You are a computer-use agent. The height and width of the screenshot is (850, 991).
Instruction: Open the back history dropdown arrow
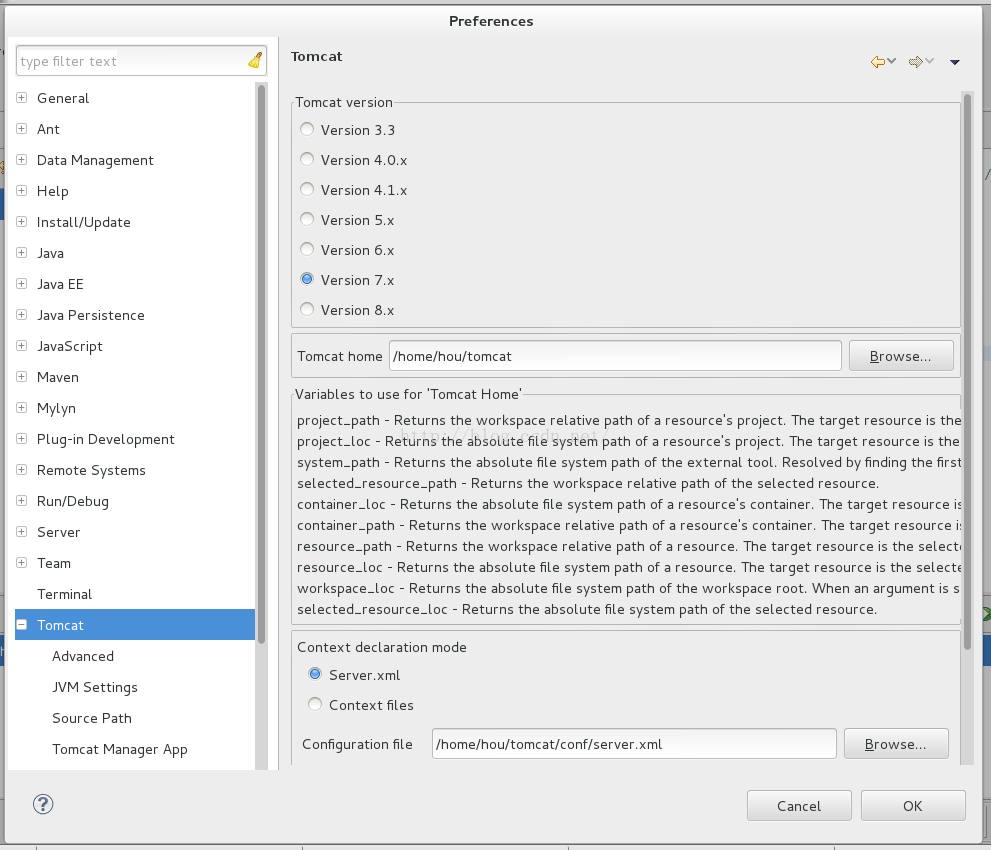pos(892,61)
